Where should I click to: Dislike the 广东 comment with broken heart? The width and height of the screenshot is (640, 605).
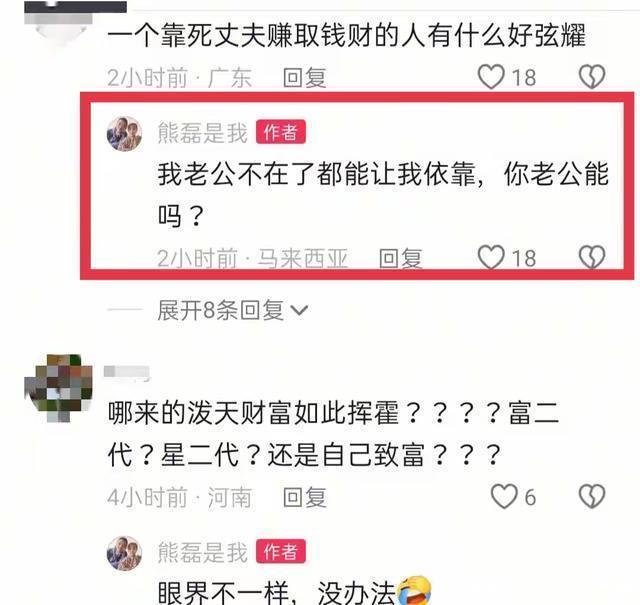(x=592, y=77)
